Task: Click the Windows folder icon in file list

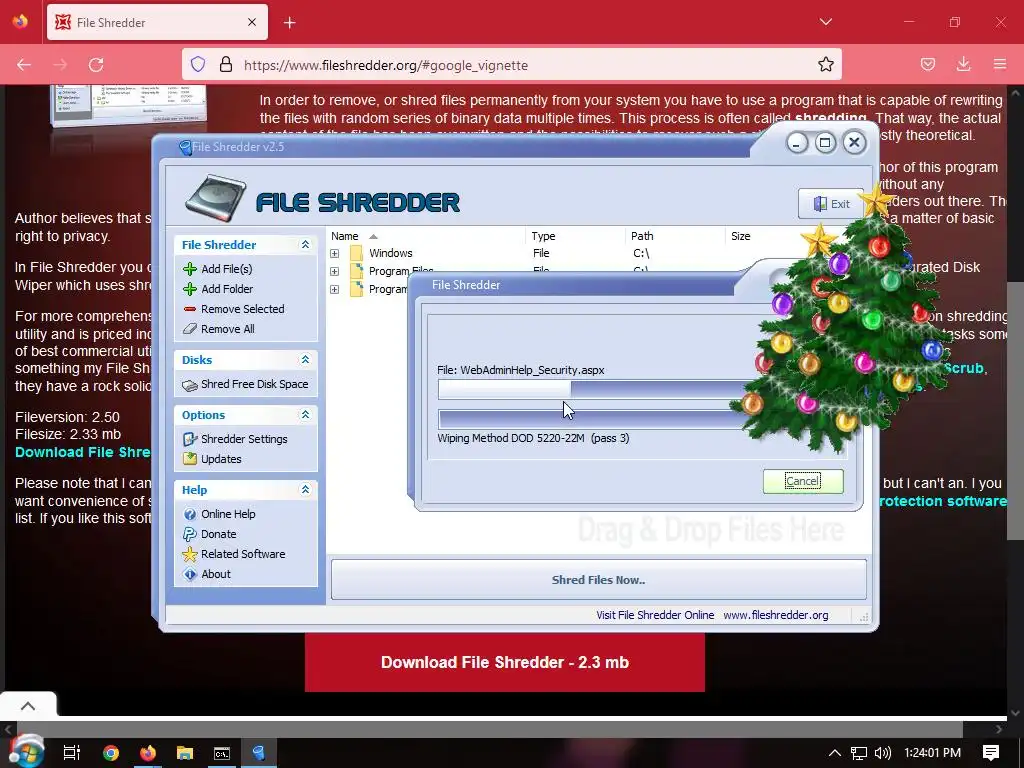Action: pos(356,253)
